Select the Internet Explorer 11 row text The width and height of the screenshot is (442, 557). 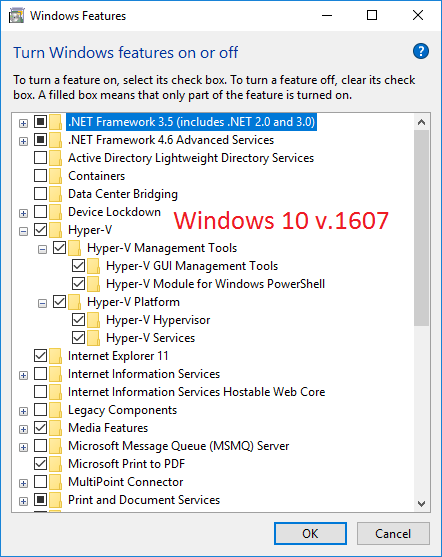118,356
